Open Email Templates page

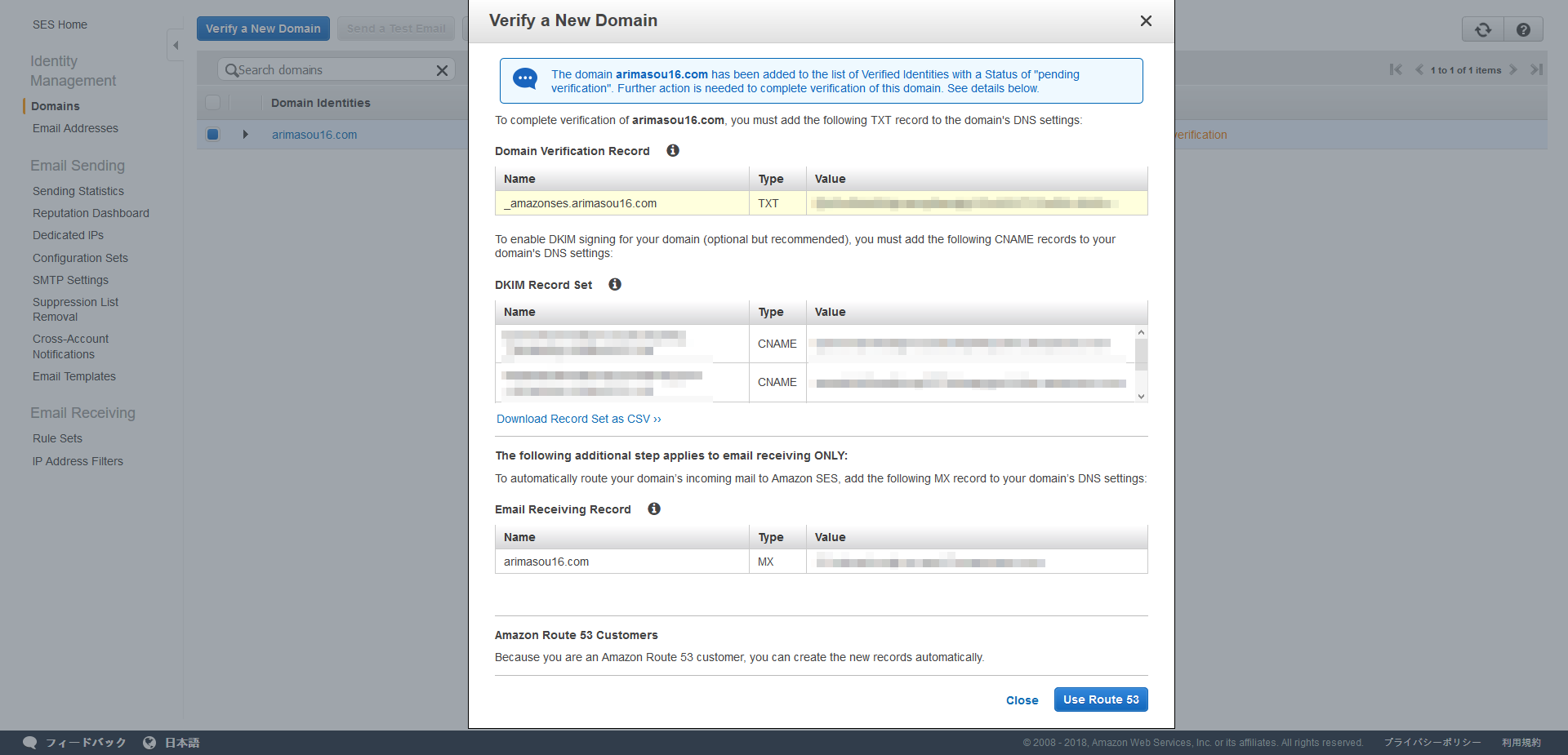pyautogui.click(x=74, y=376)
